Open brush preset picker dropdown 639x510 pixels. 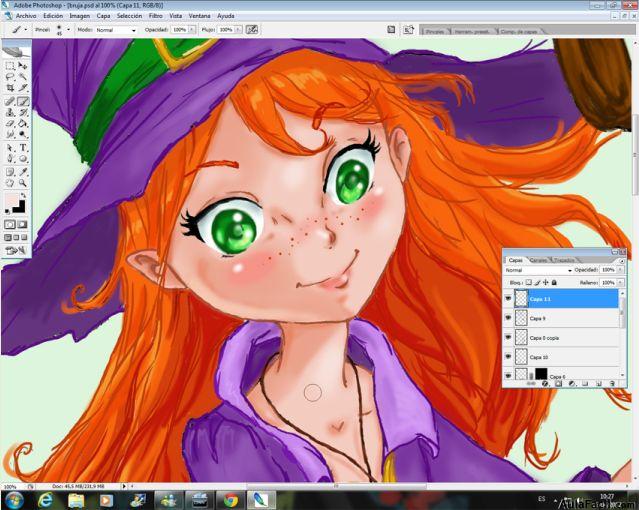(x=68, y=29)
